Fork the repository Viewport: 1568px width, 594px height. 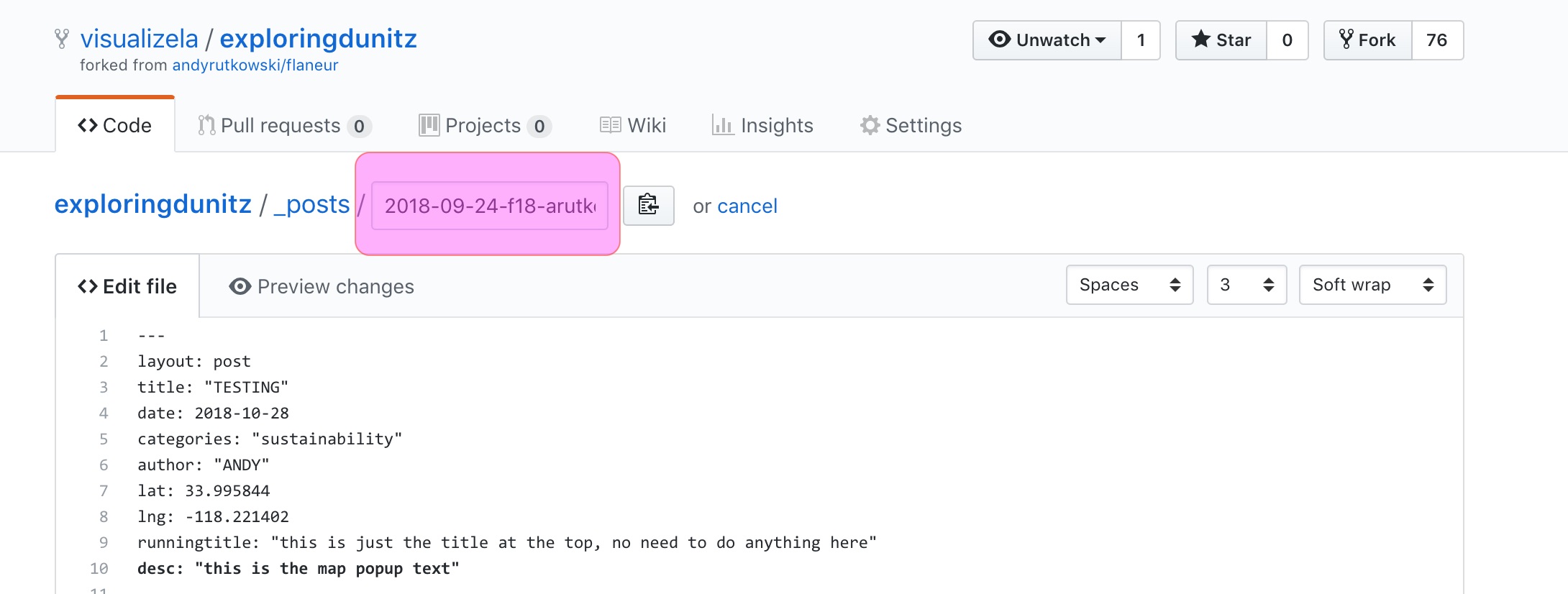[x=1368, y=40]
